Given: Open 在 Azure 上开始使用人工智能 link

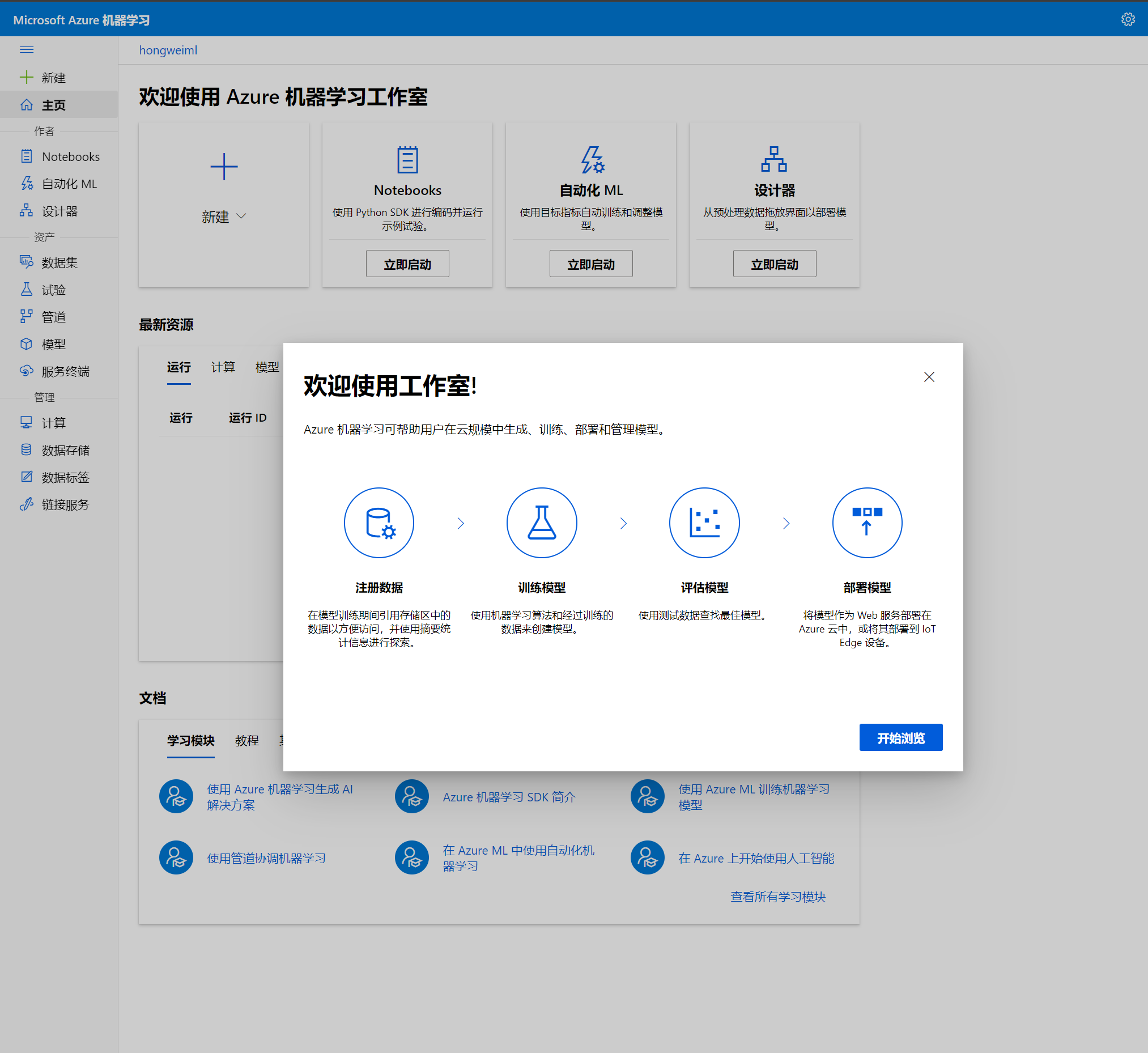Looking at the screenshot, I should pos(756,858).
